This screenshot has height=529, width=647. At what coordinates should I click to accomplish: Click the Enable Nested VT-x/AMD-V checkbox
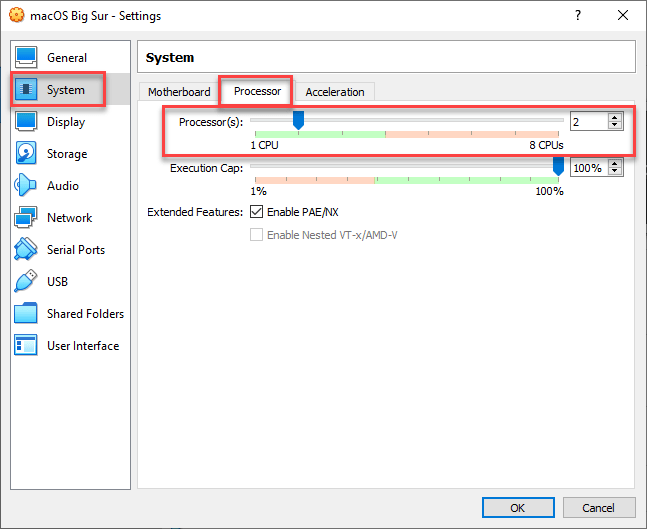[x=257, y=235]
